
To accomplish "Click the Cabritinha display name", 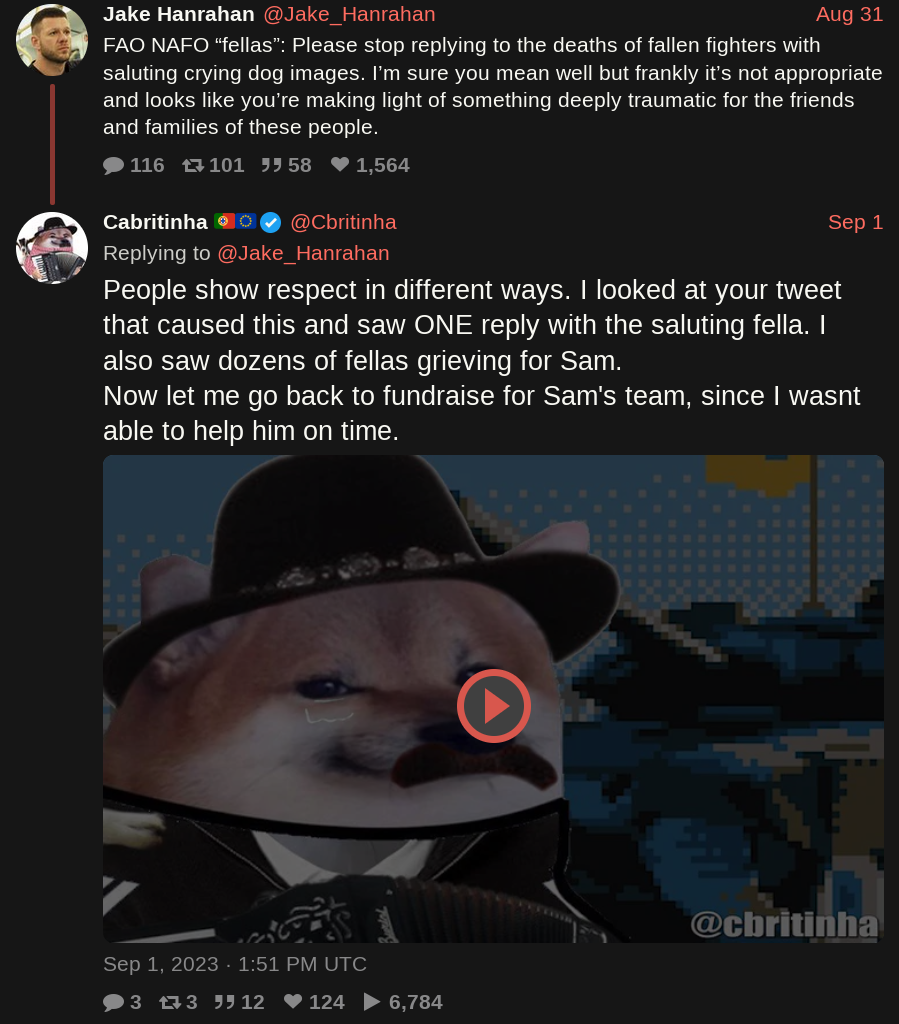I will [155, 222].
